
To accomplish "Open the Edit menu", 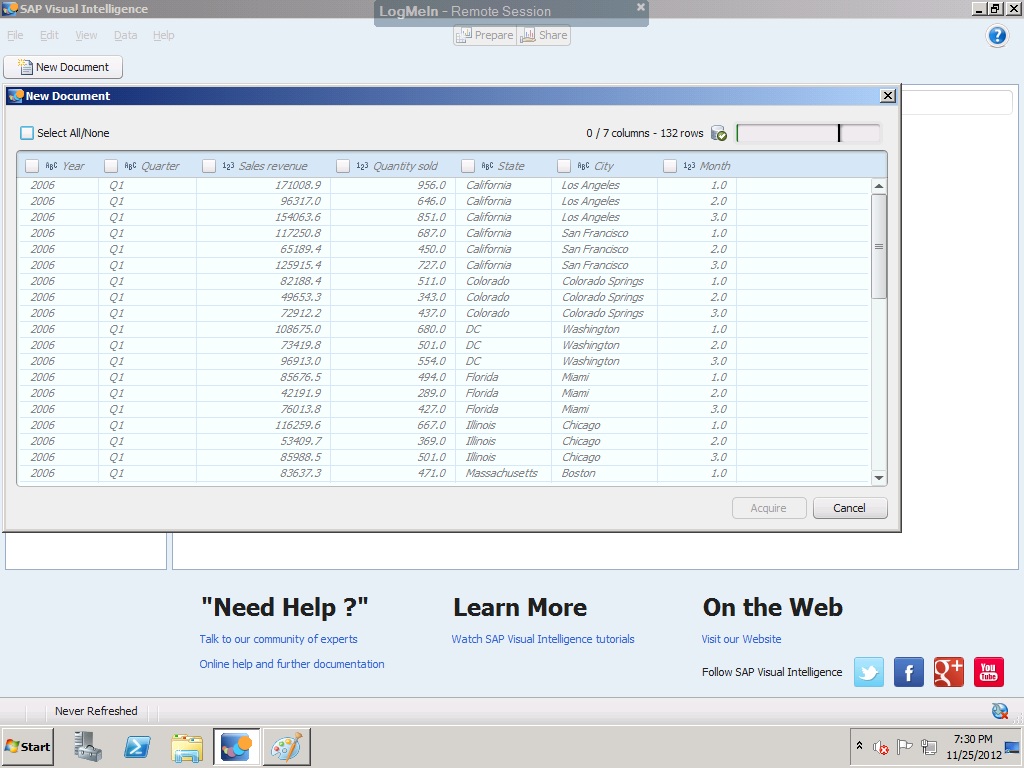I will tap(49, 35).
